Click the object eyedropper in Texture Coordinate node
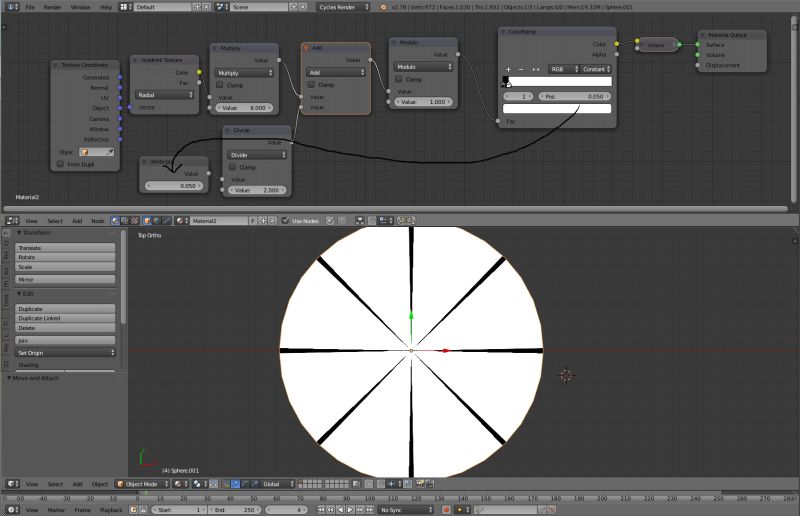The width and height of the screenshot is (800, 516). point(109,152)
